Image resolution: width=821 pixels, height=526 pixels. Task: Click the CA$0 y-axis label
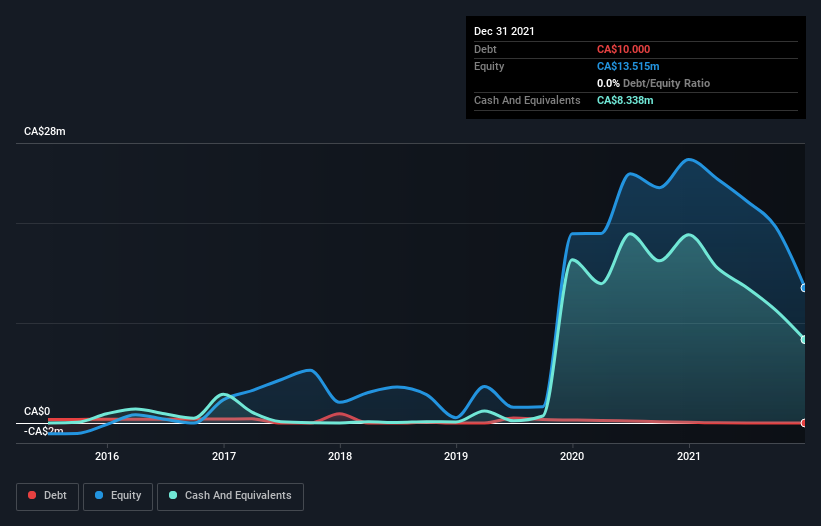(37, 411)
